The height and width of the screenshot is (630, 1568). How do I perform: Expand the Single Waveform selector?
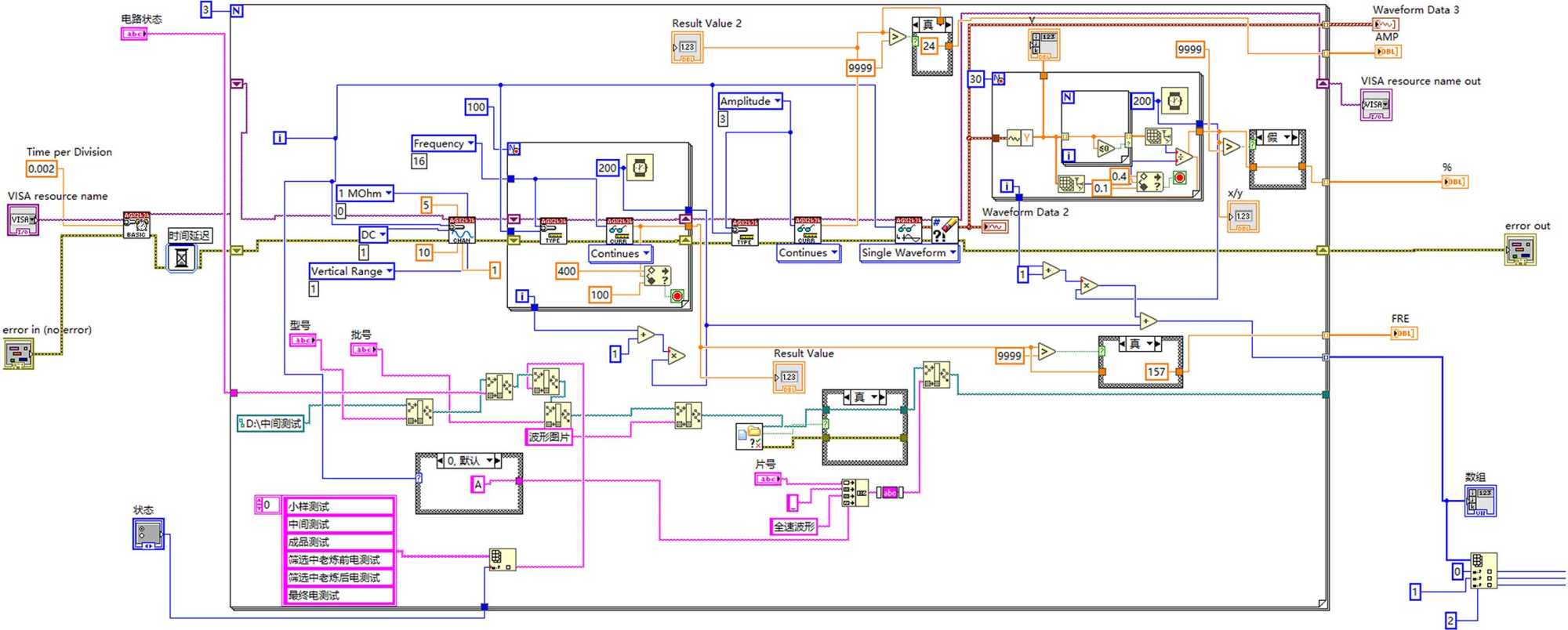coord(909,253)
